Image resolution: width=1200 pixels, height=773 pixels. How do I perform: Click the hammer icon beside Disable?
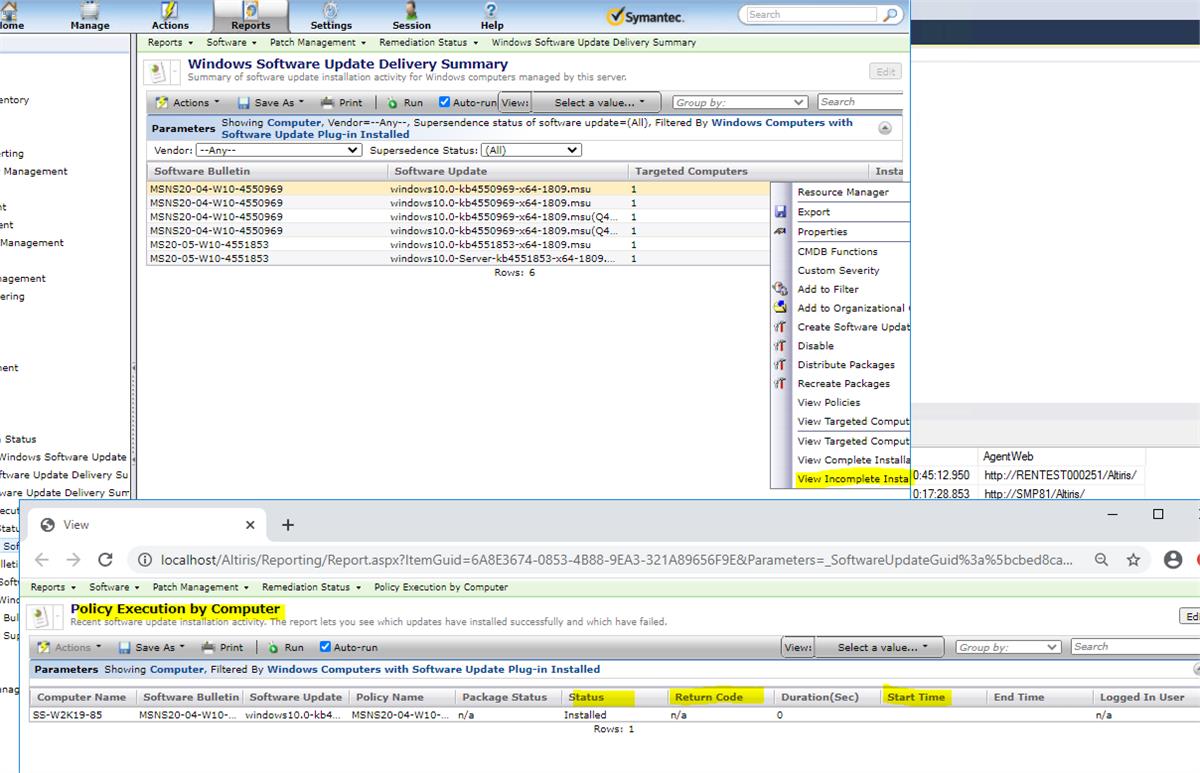pos(781,346)
